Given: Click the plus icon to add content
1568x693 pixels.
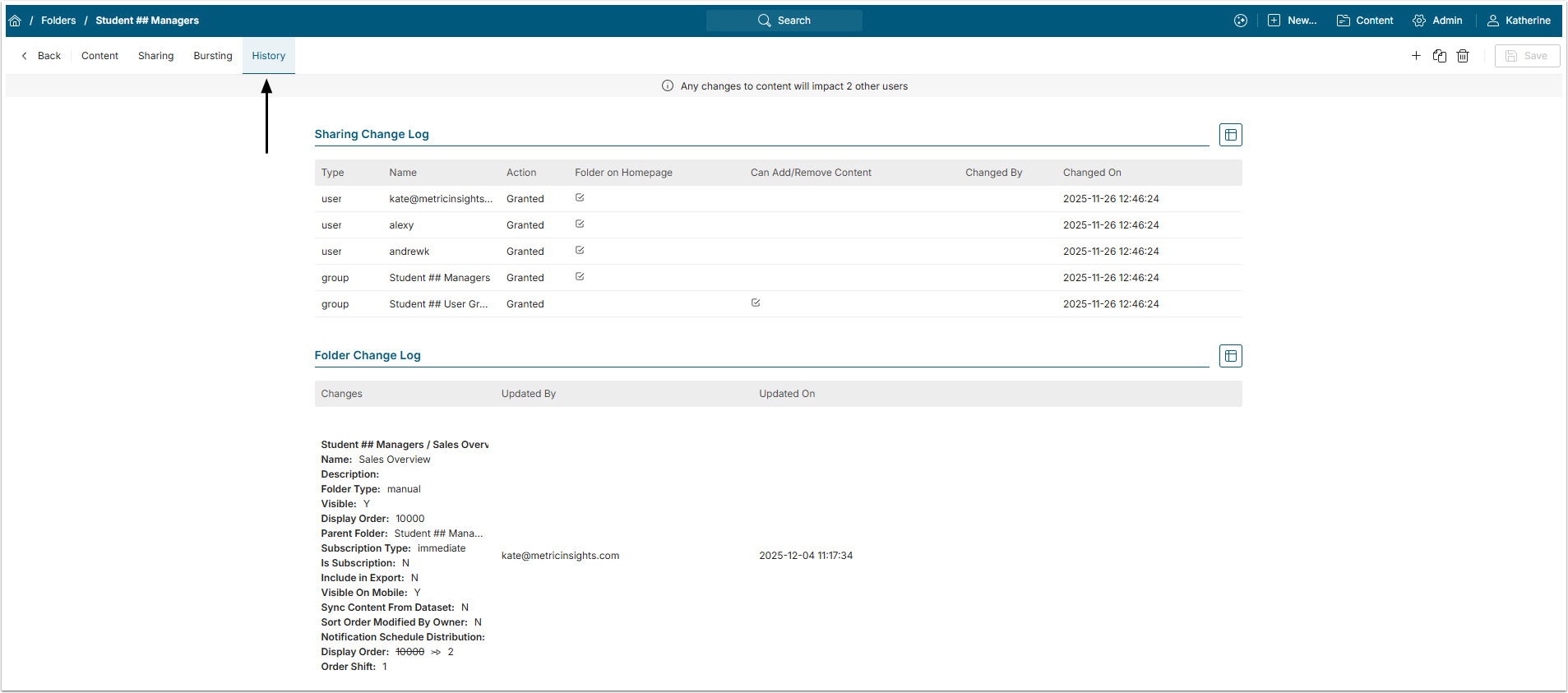Looking at the screenshot, I should click(1416, 56).
